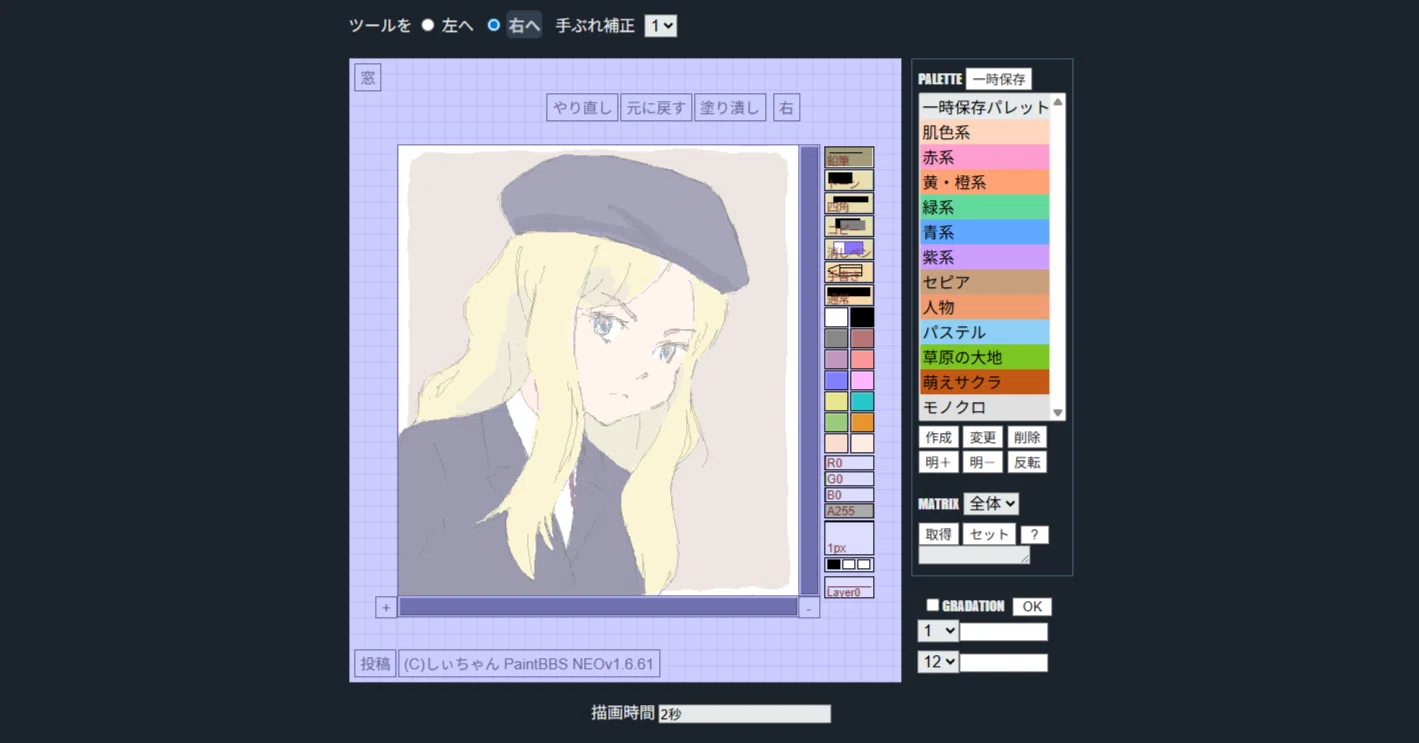
Task: Click the gradation OK button
Action: coord(1032,606)
